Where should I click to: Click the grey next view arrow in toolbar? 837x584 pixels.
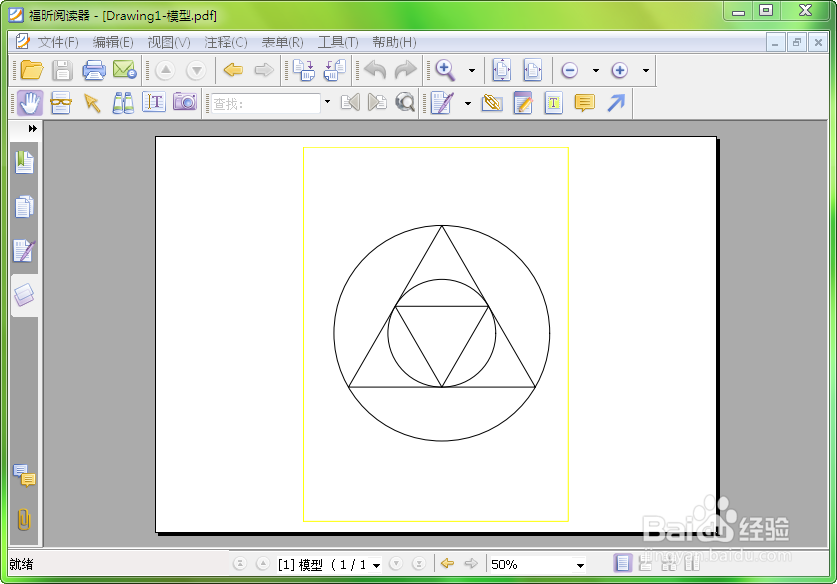264,70
